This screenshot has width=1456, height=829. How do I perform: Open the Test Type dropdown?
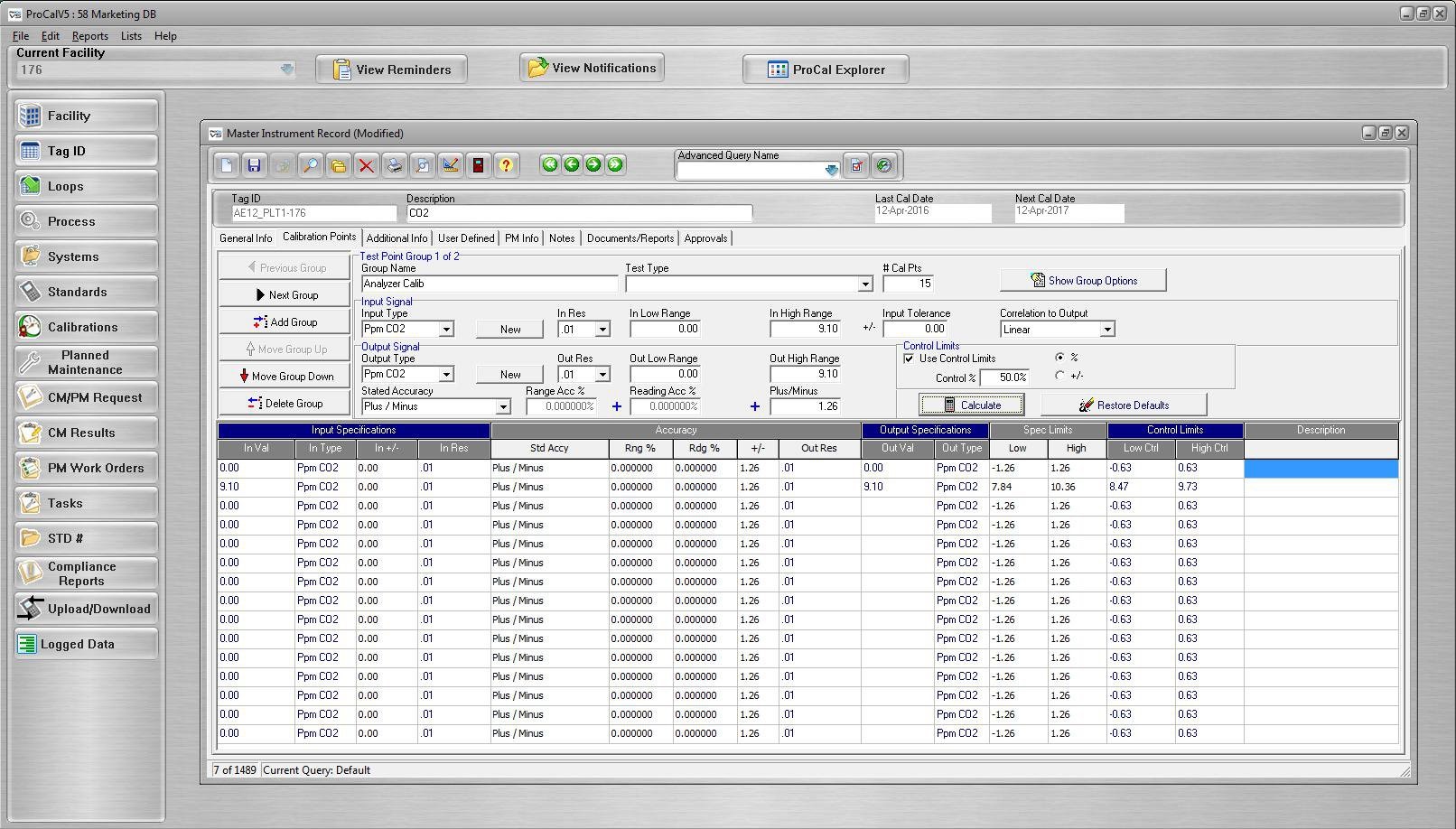point(864,283)
